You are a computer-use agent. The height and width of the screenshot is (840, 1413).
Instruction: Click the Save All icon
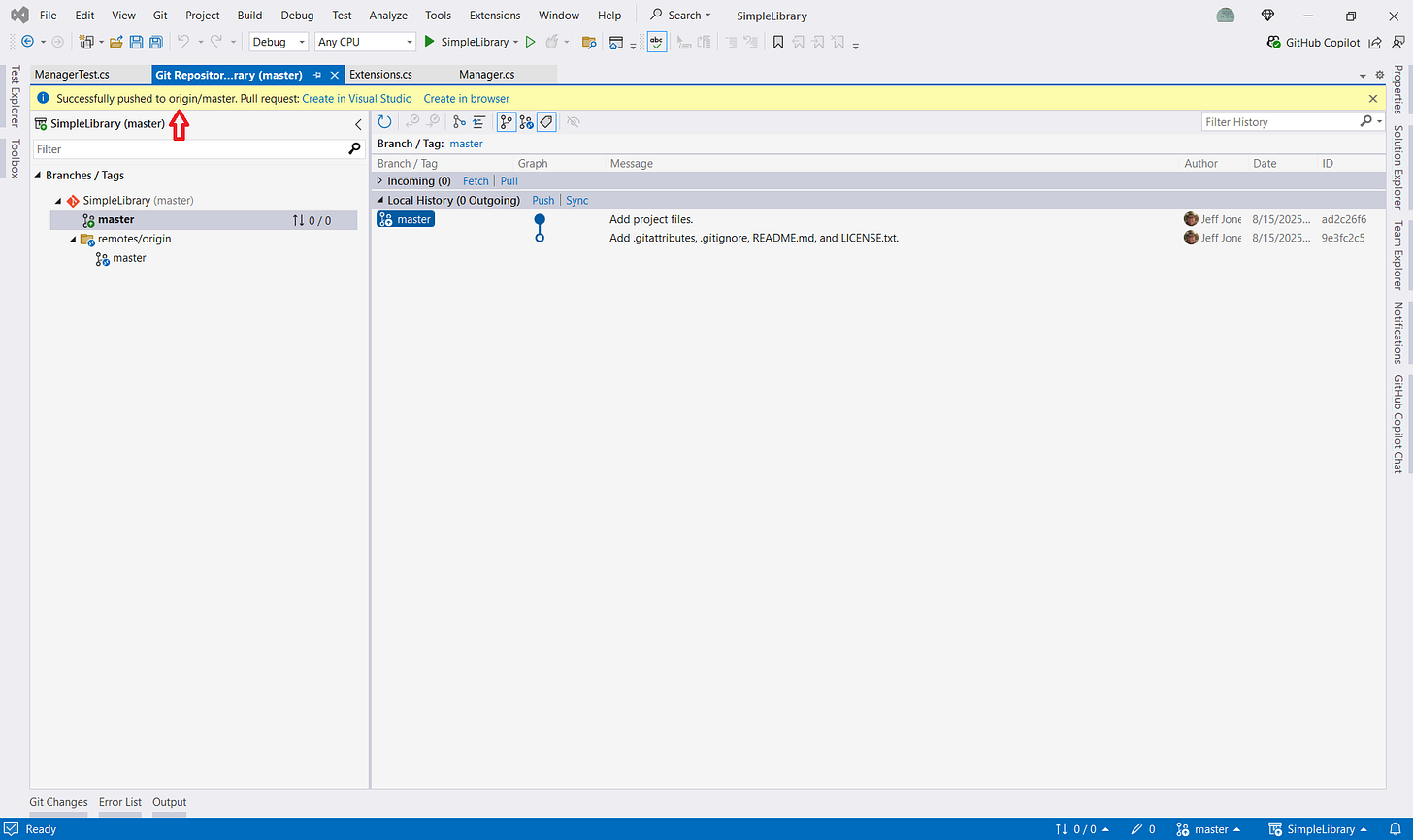155,42
